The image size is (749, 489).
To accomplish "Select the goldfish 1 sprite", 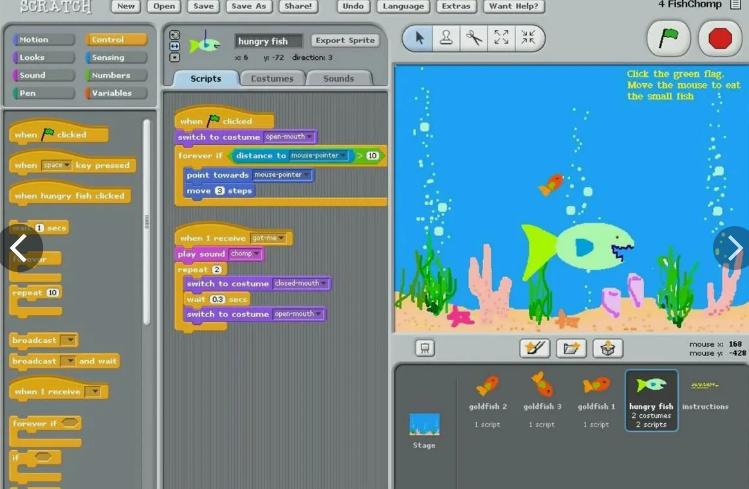I will (596, 401).
